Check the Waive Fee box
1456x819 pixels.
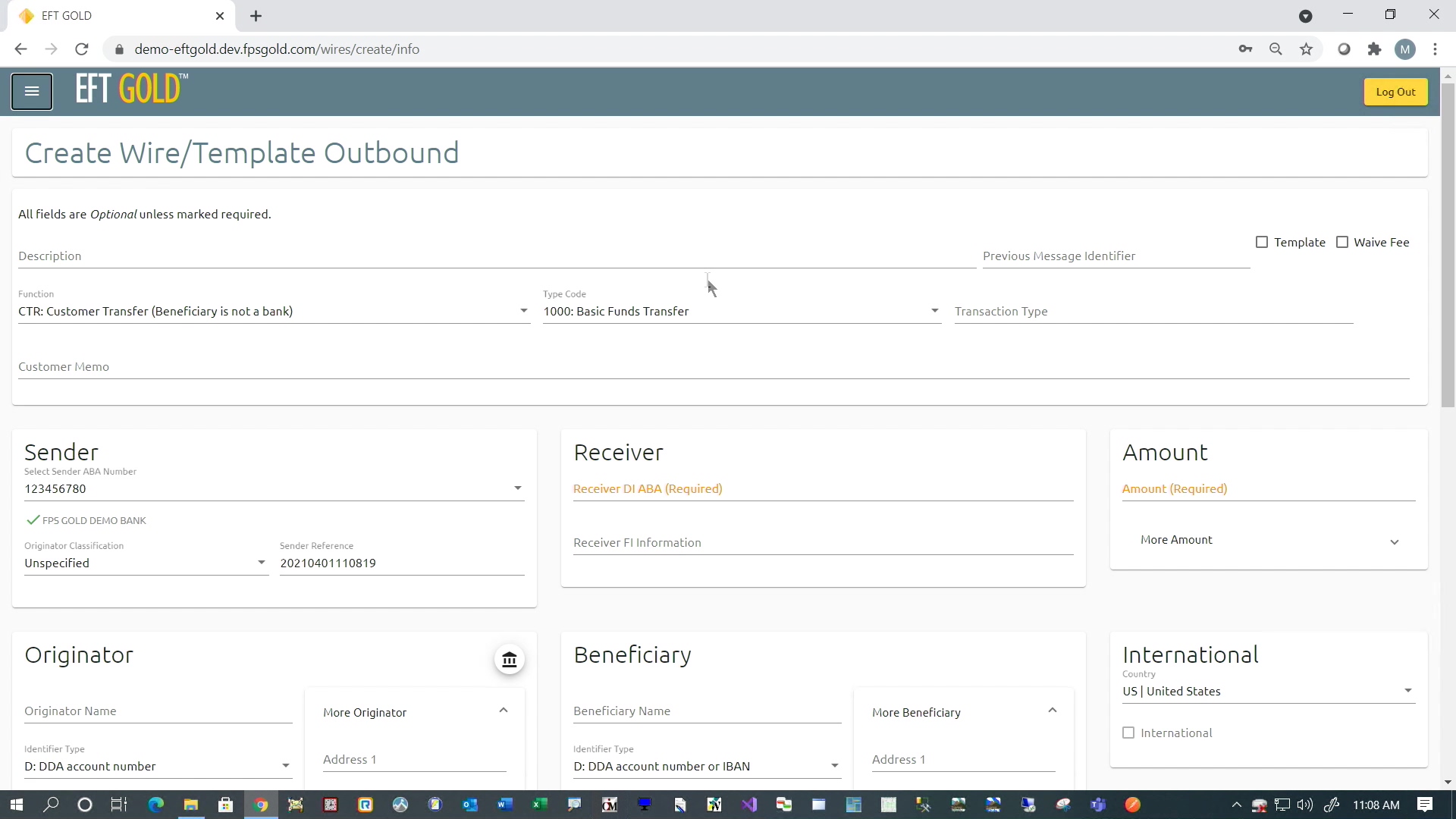point(1342,243)
